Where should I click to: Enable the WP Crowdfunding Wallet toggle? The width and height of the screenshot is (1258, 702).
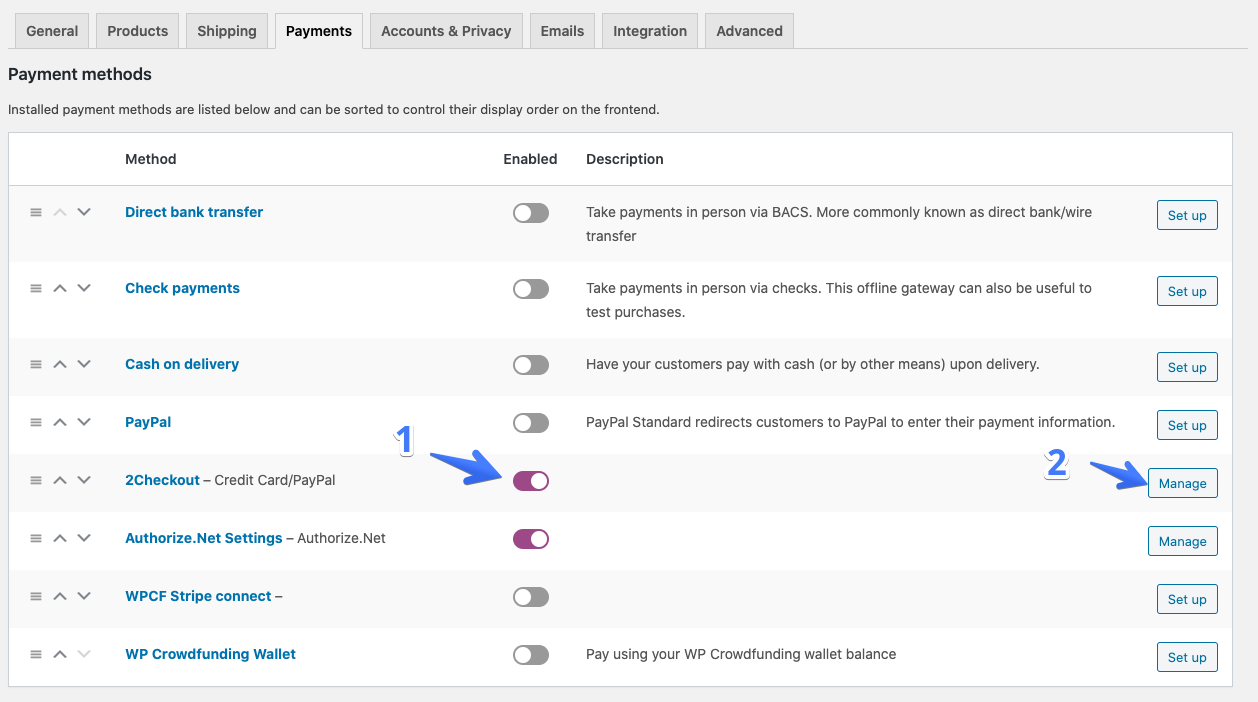pyautogui.click(x=531, y=655)
